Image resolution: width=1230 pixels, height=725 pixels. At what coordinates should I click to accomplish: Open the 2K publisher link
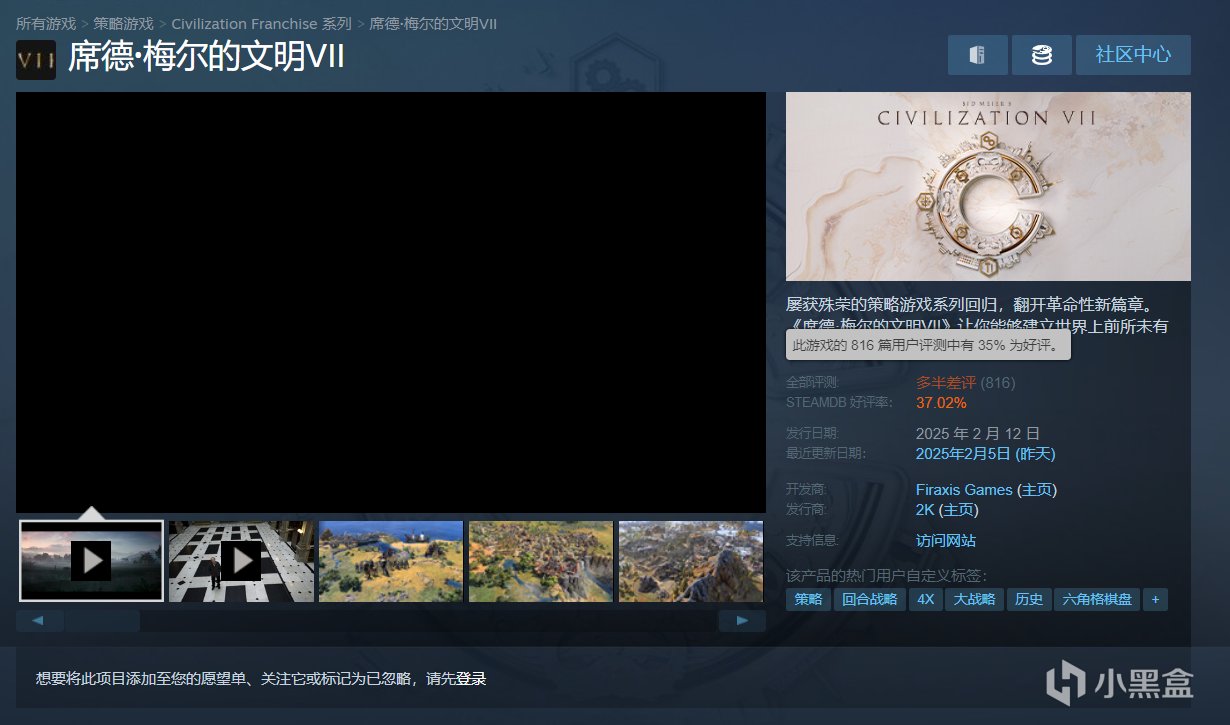pyautogui.click(x=925, y=510)
